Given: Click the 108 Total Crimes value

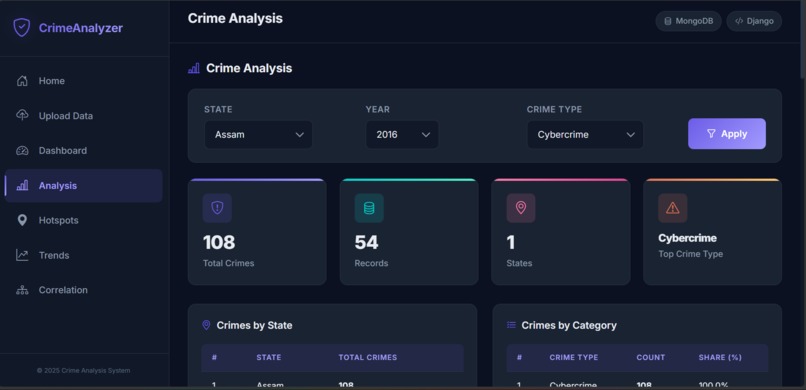Looking at the screenshot, I should pos(219,242).
